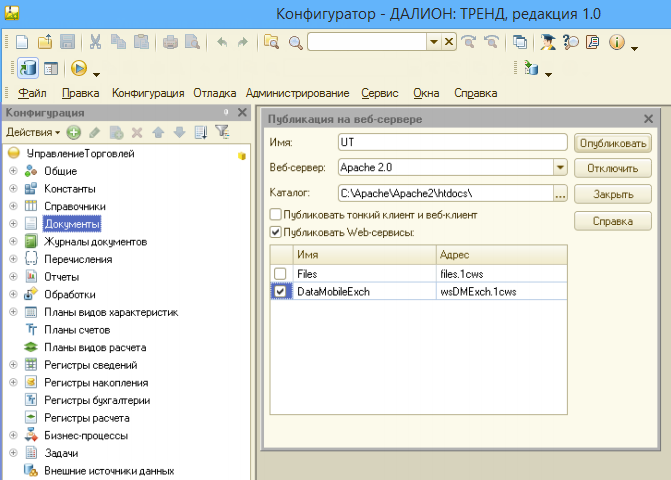Viewport: 671px width, 480px height.
Task: Click the red Delete X in Configuration panel
Action: [137, 133]
